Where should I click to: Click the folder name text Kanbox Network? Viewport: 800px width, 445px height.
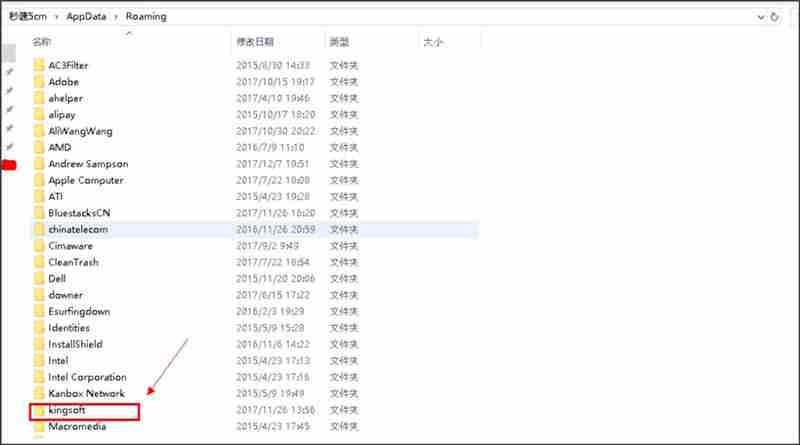tap(87, 393)
